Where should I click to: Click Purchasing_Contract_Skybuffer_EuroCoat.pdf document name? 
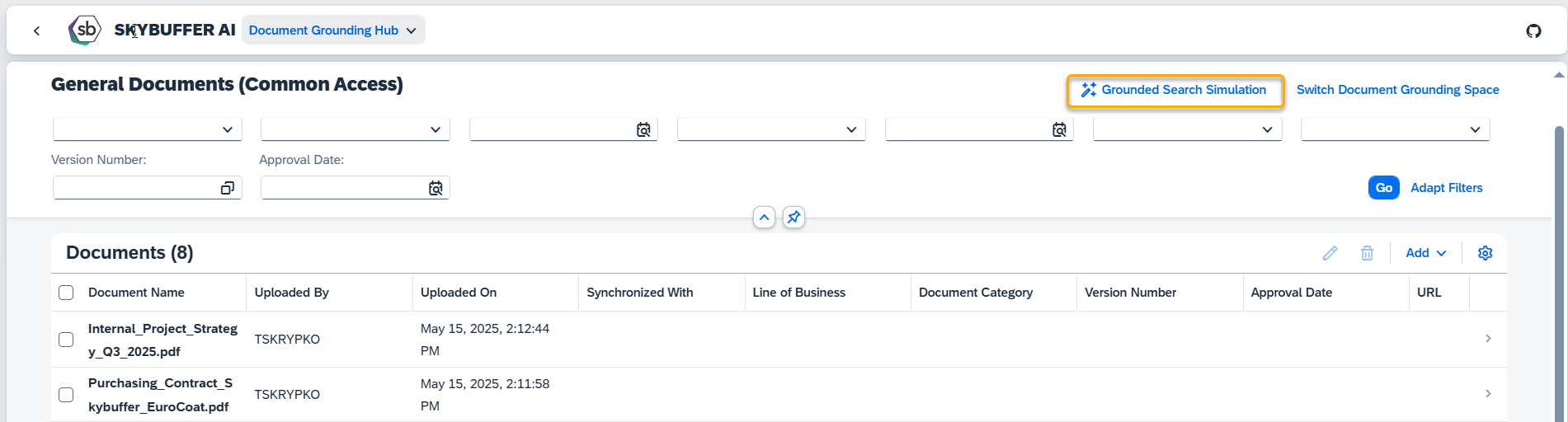(160, 395)
